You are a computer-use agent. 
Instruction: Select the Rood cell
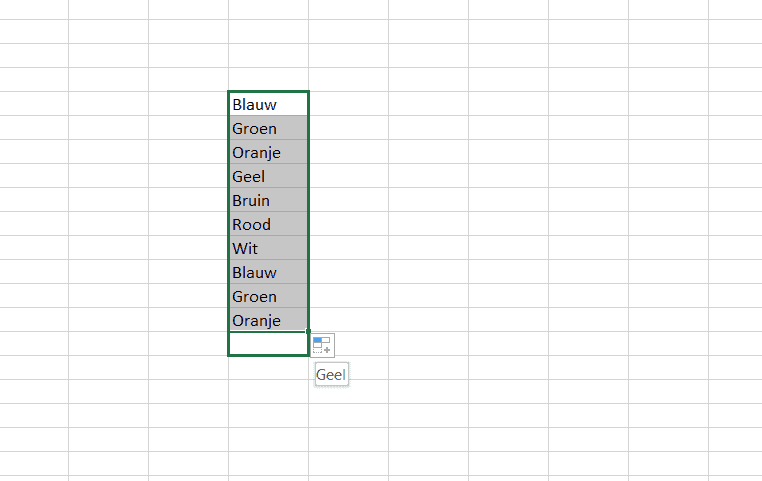click(268, 224)
